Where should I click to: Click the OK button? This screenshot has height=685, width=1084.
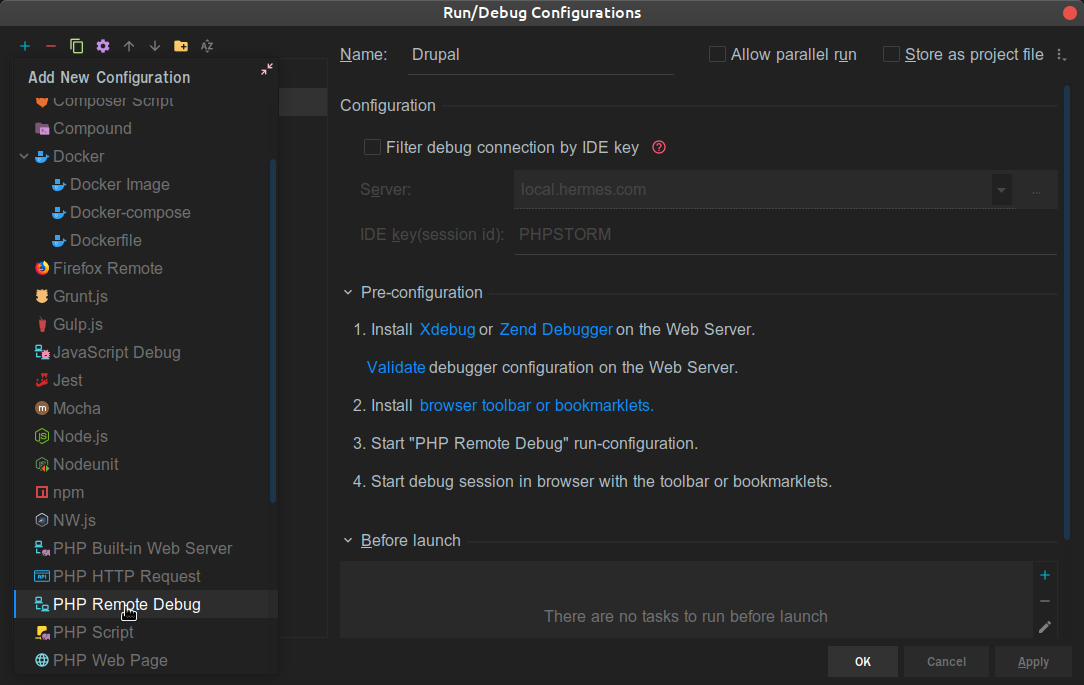863,661
